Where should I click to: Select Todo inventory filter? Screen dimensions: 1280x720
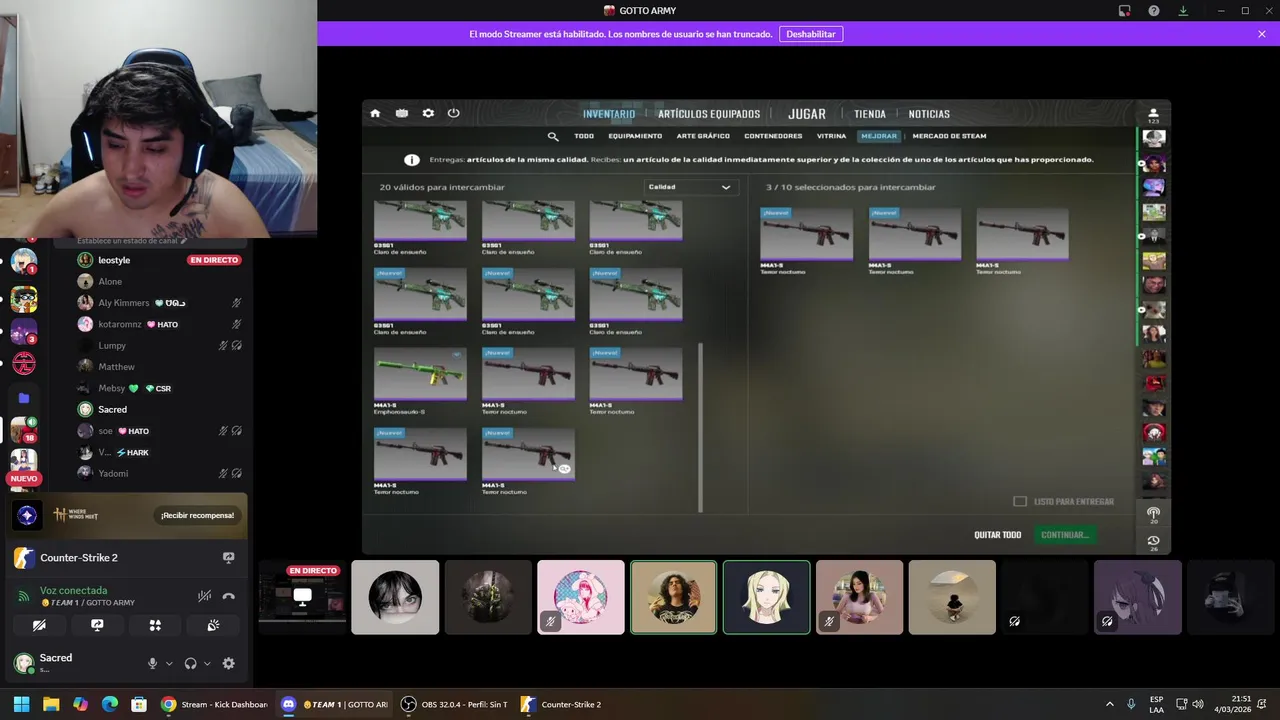click(584, 136)
